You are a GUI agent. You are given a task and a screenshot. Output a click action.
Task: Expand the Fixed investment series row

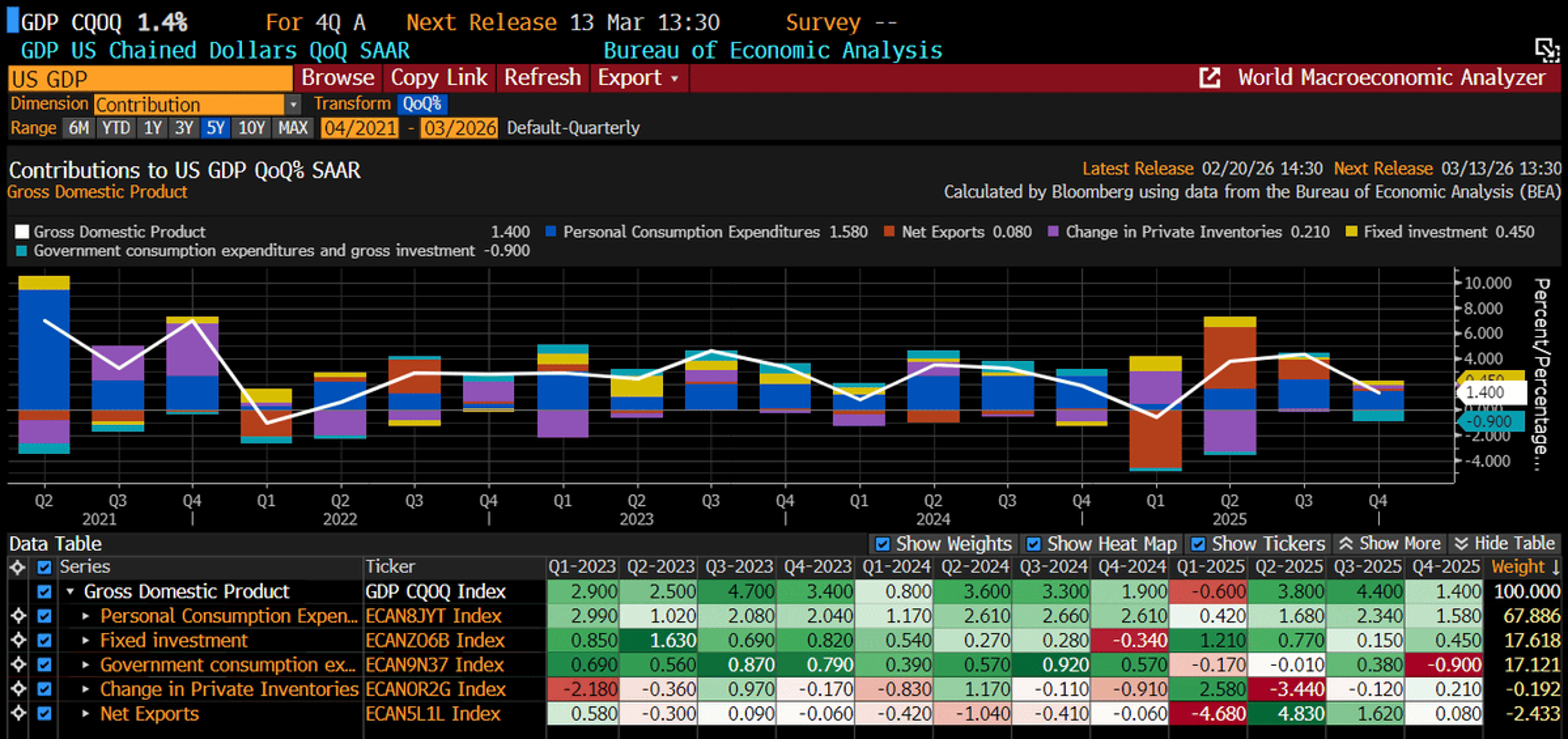tap(86, 641)
